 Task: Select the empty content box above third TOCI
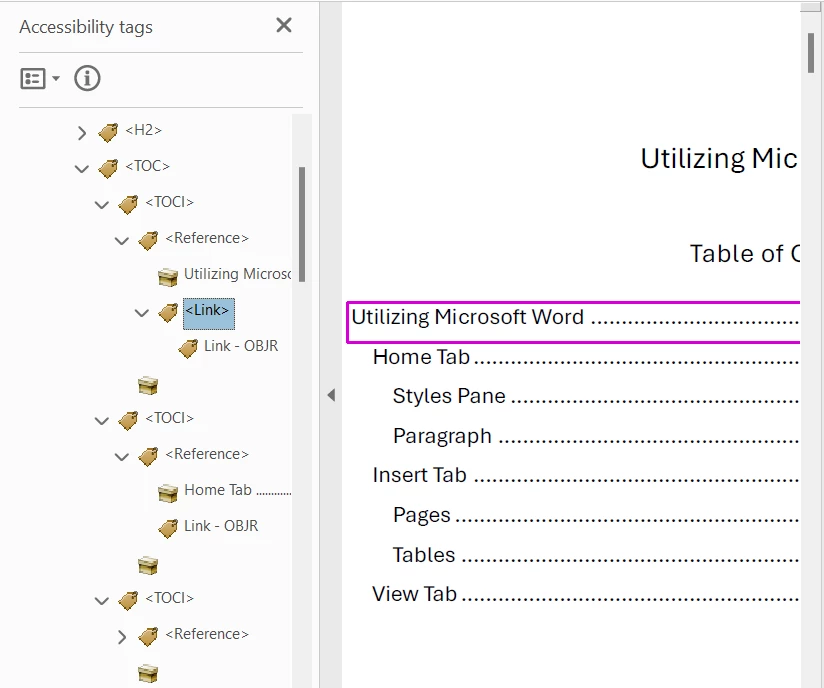(x=148, y=566)
